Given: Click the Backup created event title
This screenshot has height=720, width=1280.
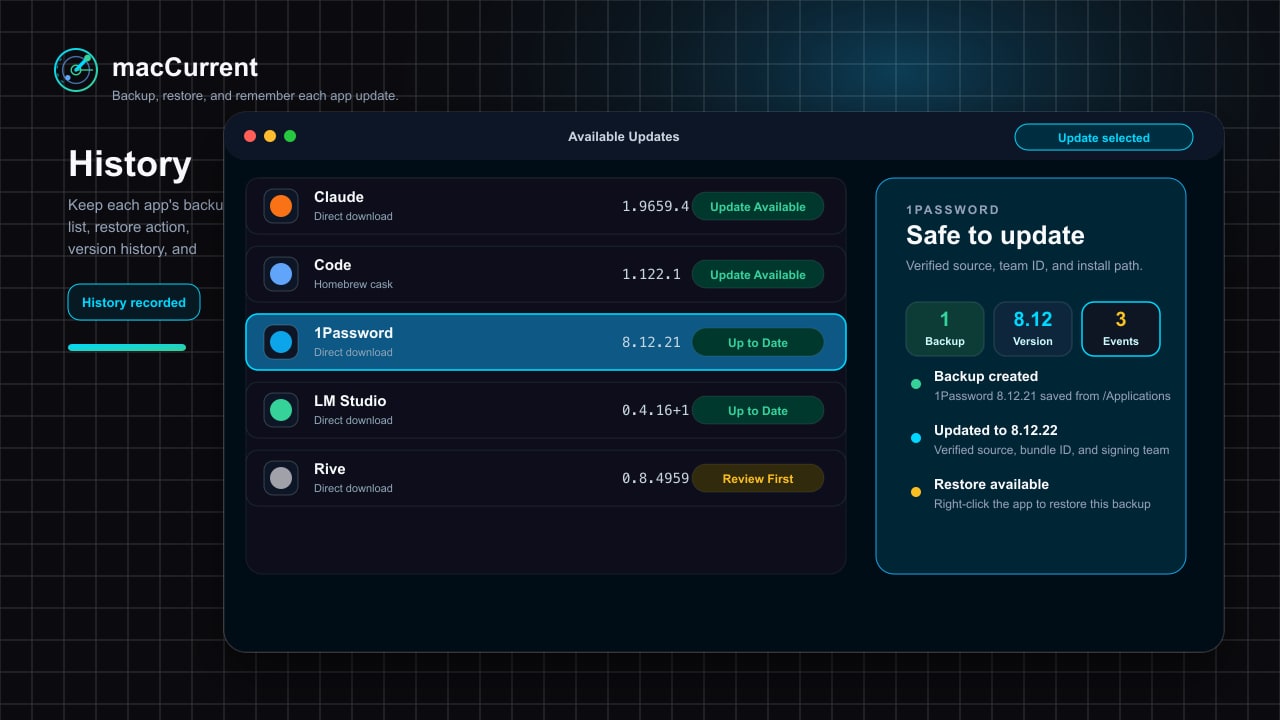Looking at the screenshot, I should point(986,376).
